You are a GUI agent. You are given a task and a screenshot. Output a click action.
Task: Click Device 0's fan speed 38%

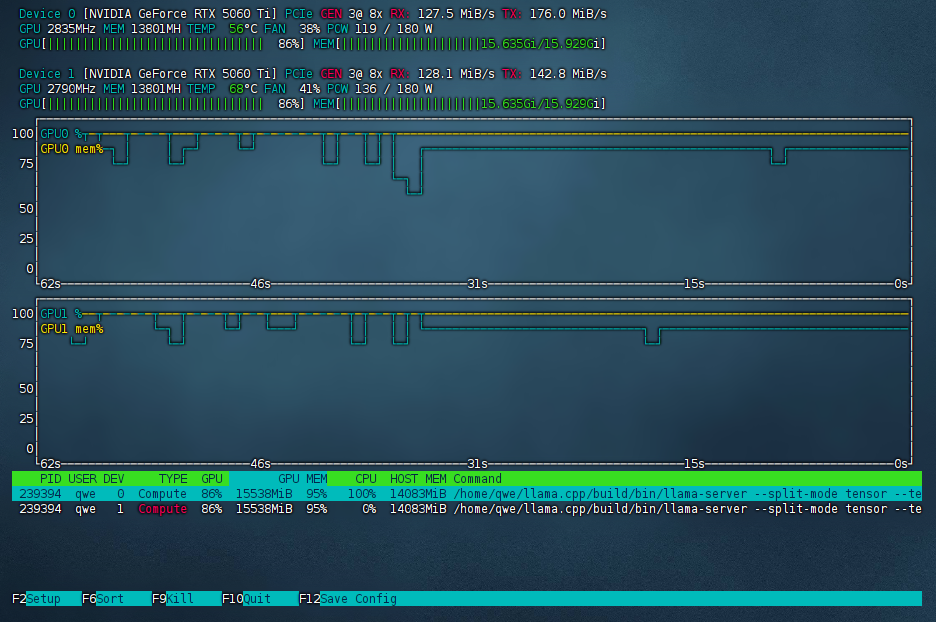[x=309, y=29]
